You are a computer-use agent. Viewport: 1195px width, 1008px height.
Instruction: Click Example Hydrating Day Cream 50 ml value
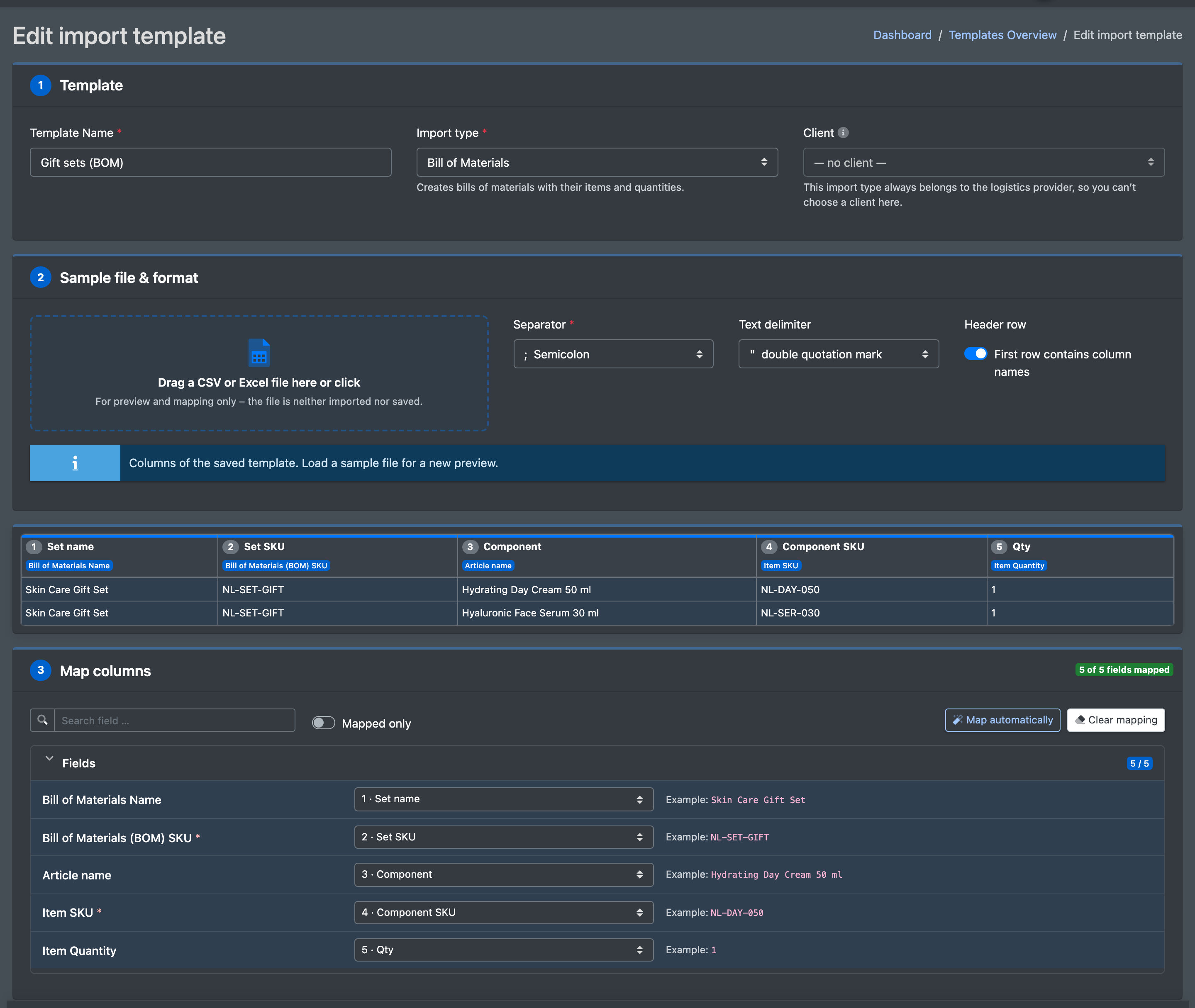click(x=776, y=874)
